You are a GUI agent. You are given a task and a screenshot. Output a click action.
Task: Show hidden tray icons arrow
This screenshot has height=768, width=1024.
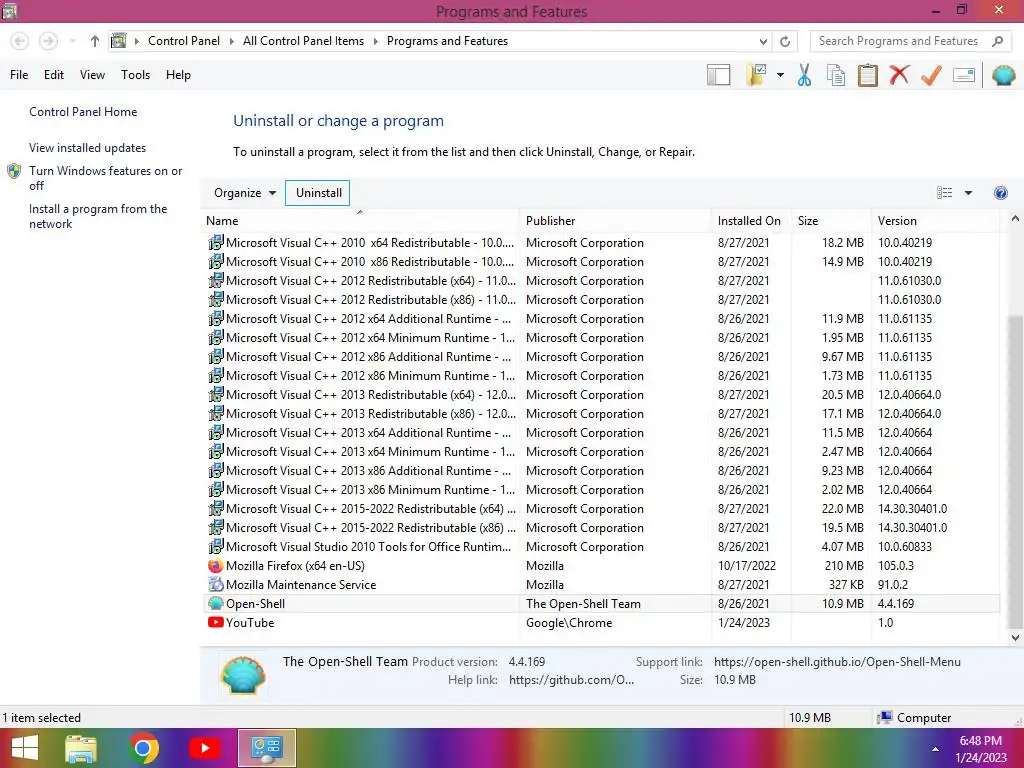[935, 749]
